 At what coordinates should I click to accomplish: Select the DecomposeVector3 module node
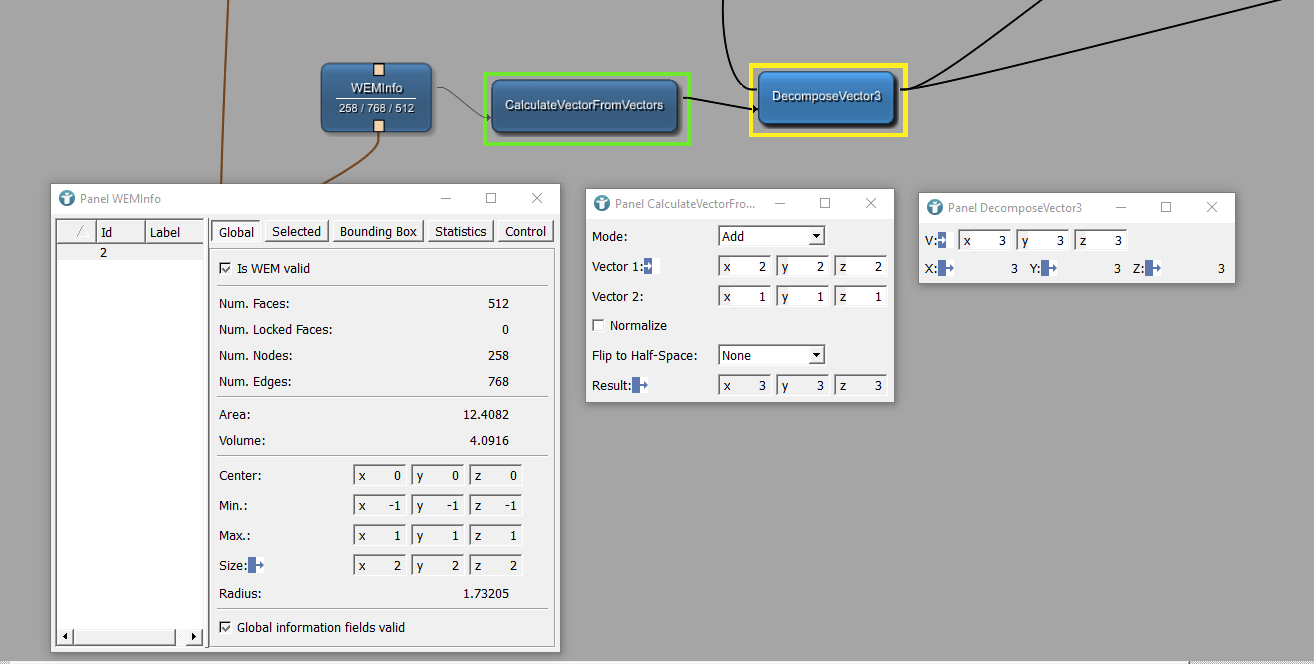tap(826, 96)
